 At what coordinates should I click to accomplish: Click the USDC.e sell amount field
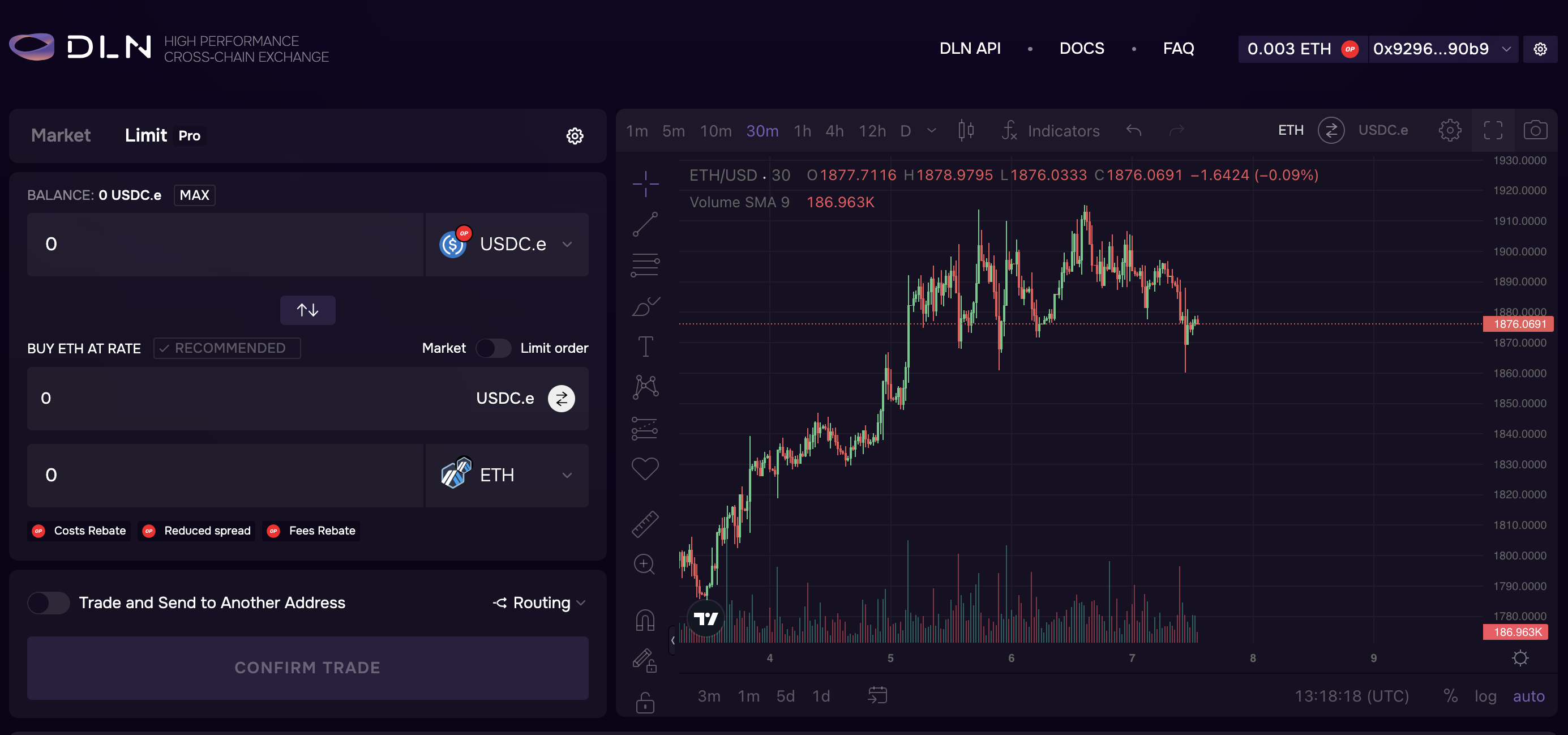225,244
